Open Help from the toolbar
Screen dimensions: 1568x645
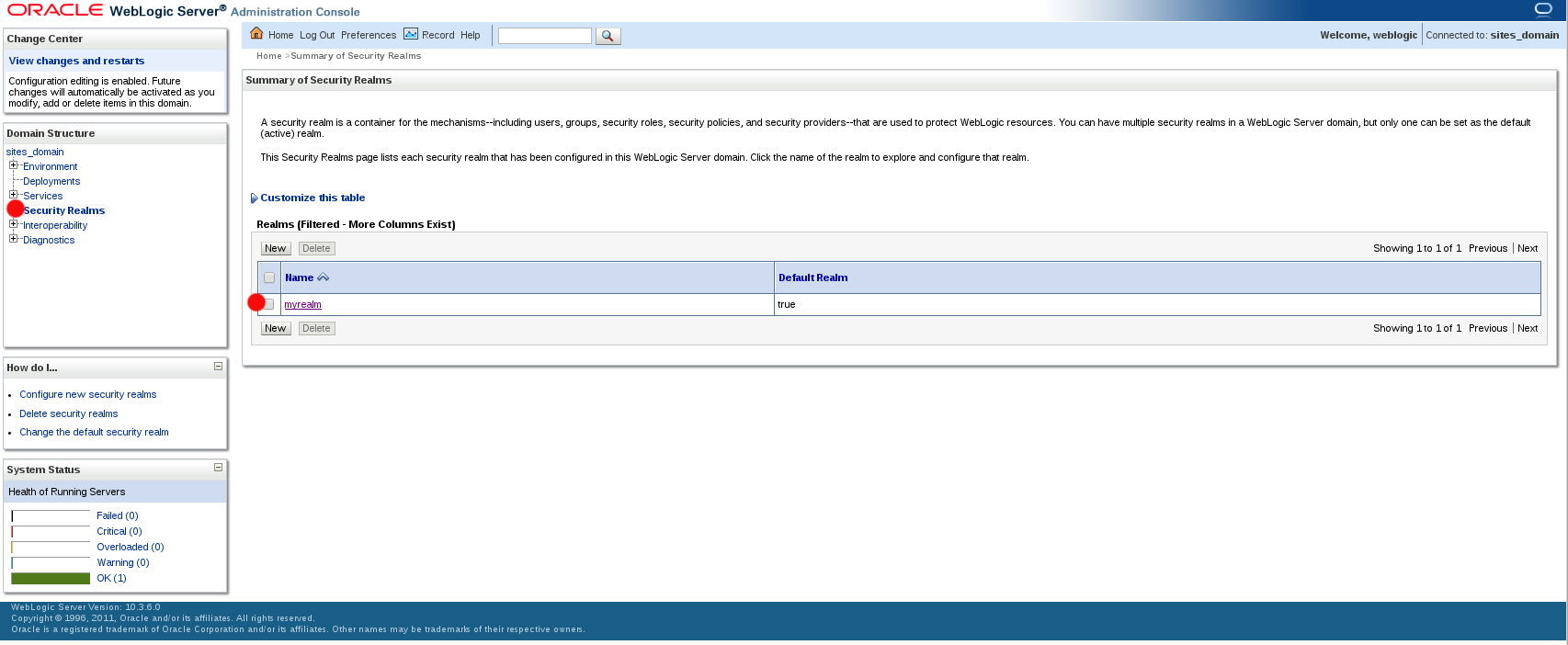click(x=471, y=35)
